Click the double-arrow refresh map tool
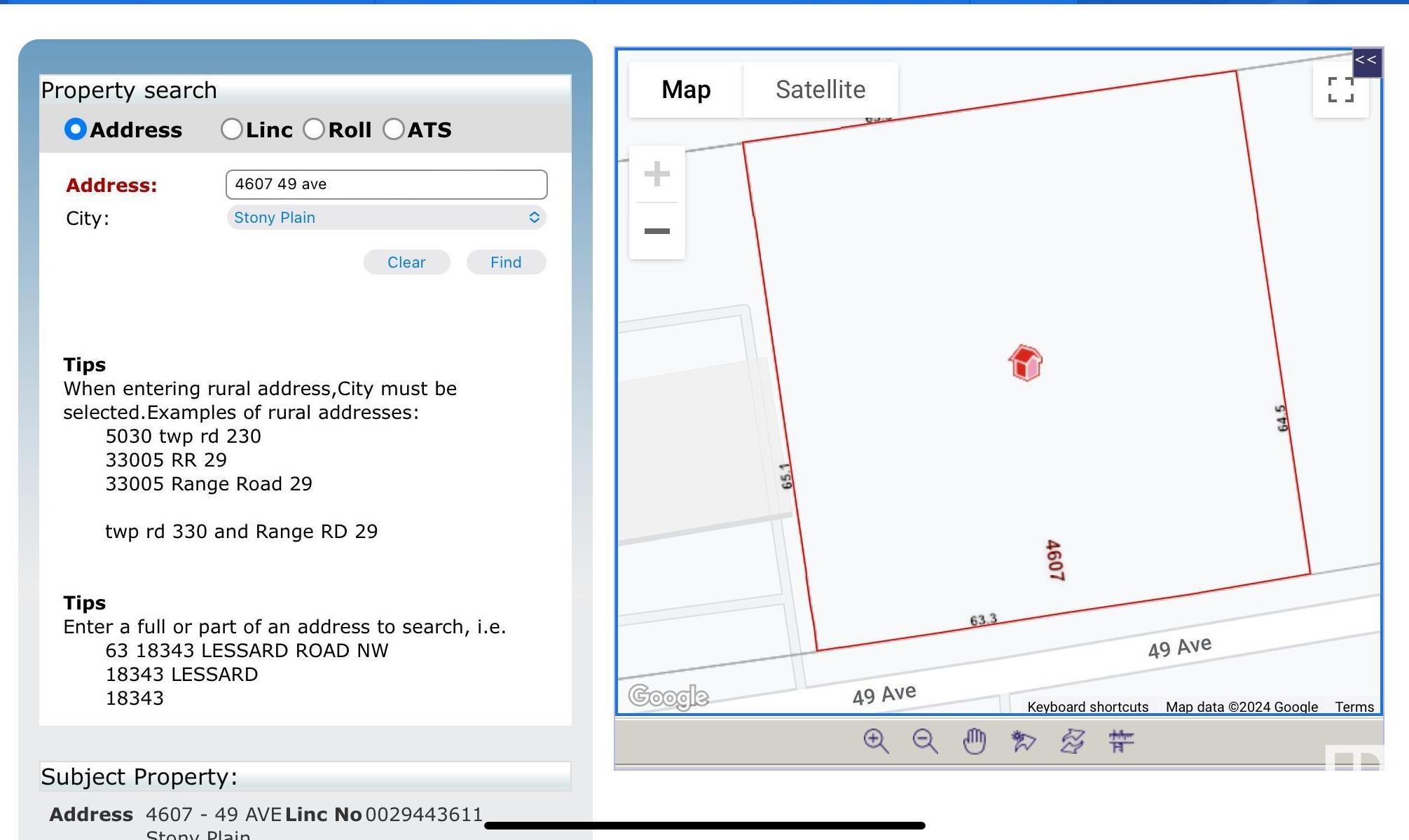The image size is (1409, 840). point(1072,741)
